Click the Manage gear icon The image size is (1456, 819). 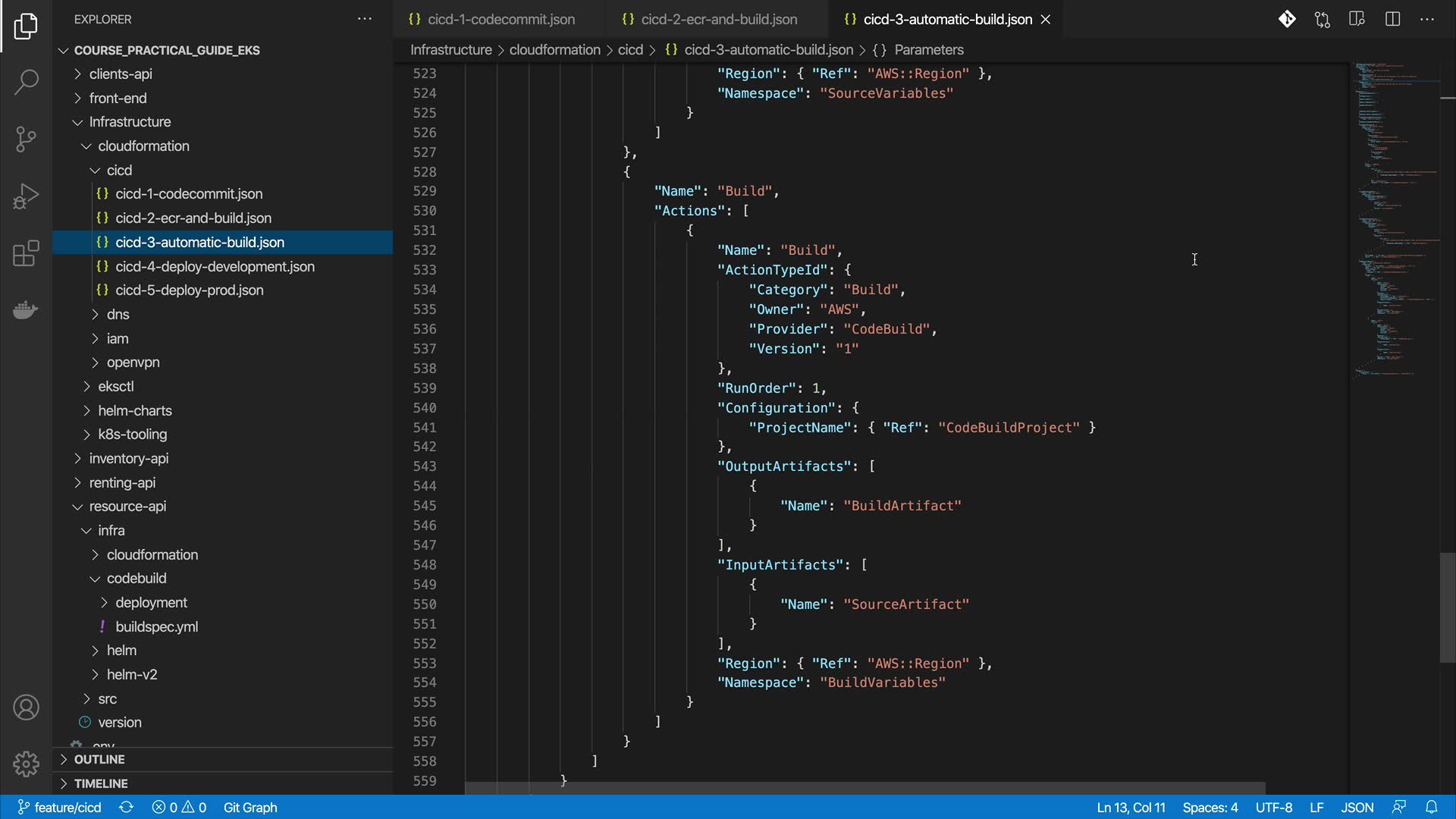(x=26, y=764)
